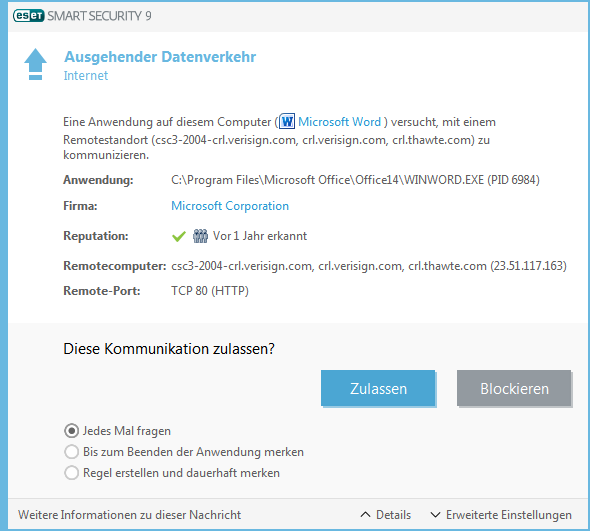
Task: Click the 'TCP 80 (HTTP)' remote port value
Action: (x=210, y=291)
